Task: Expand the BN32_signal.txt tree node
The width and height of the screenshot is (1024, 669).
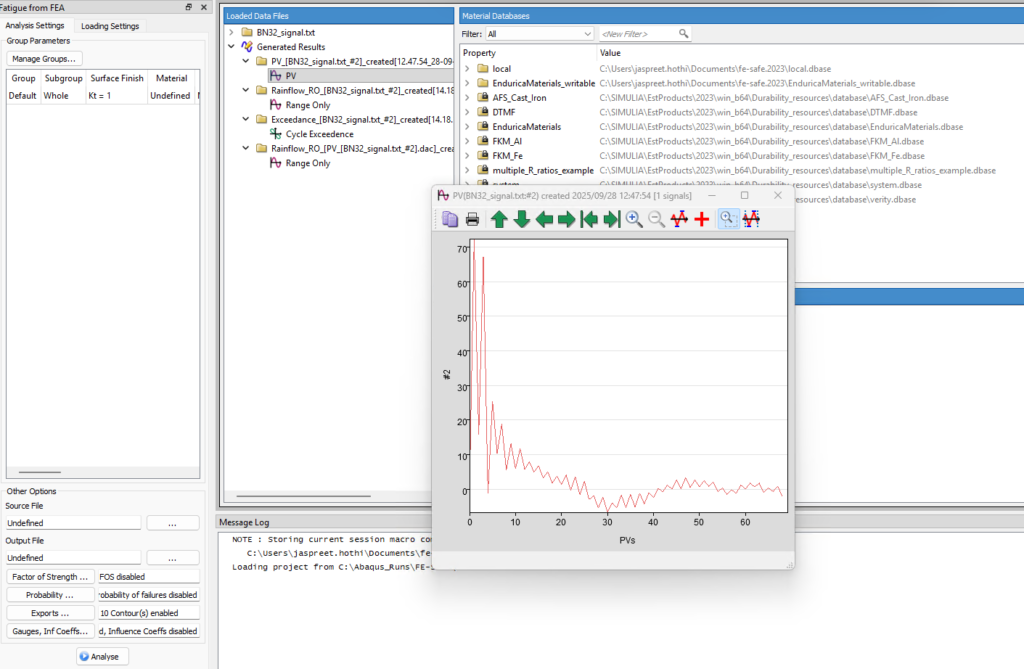Action: click(231, 32)
